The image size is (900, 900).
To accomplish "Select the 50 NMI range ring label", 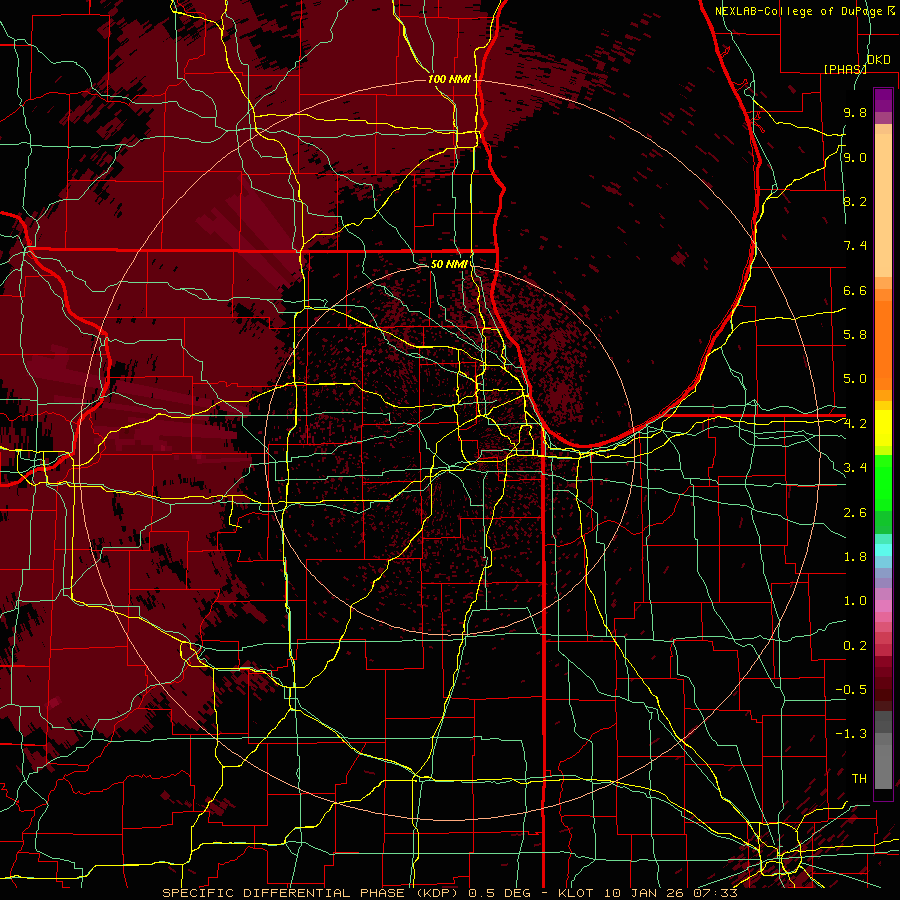I will tap(449, 264).
